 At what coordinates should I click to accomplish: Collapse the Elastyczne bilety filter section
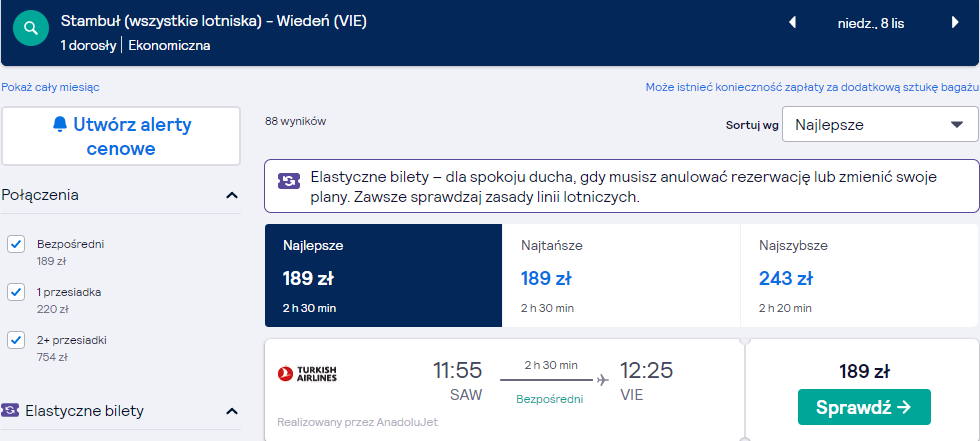232,411
